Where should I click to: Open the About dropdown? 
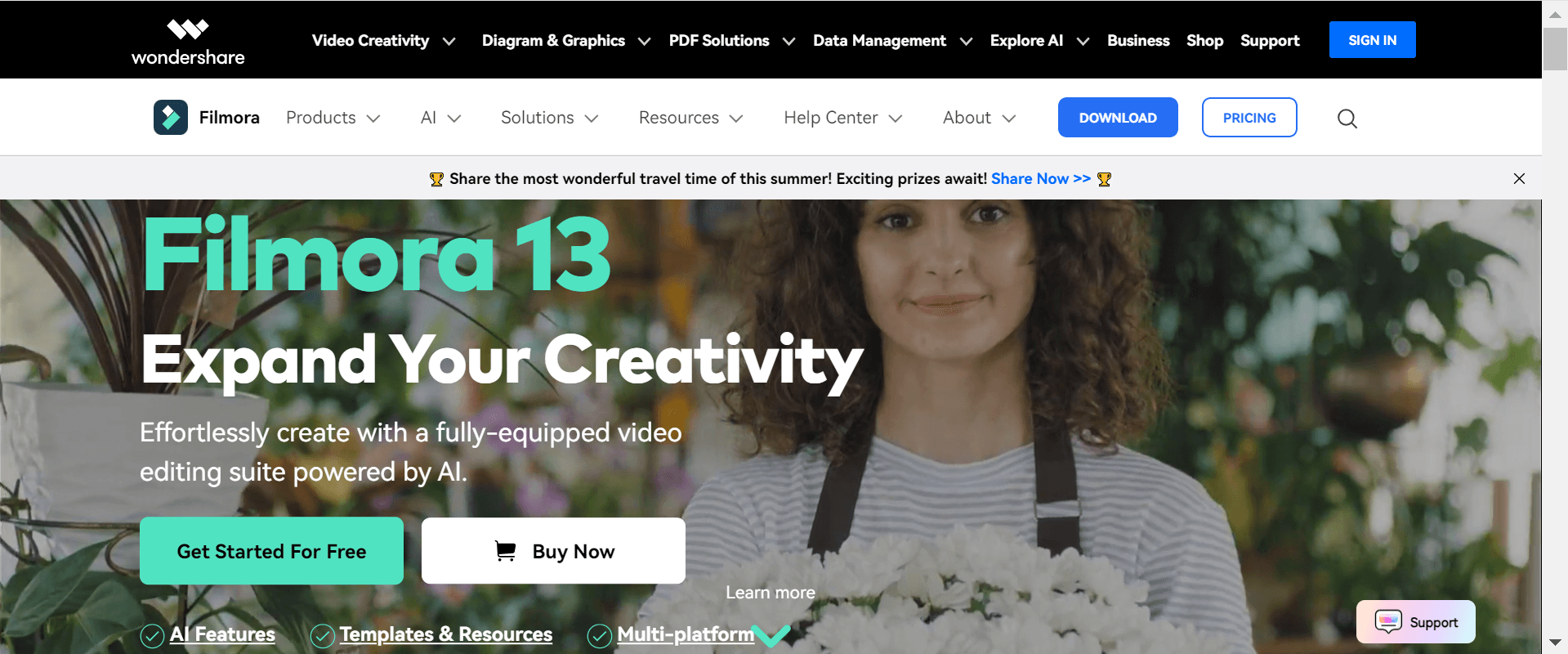click(980, 118)
